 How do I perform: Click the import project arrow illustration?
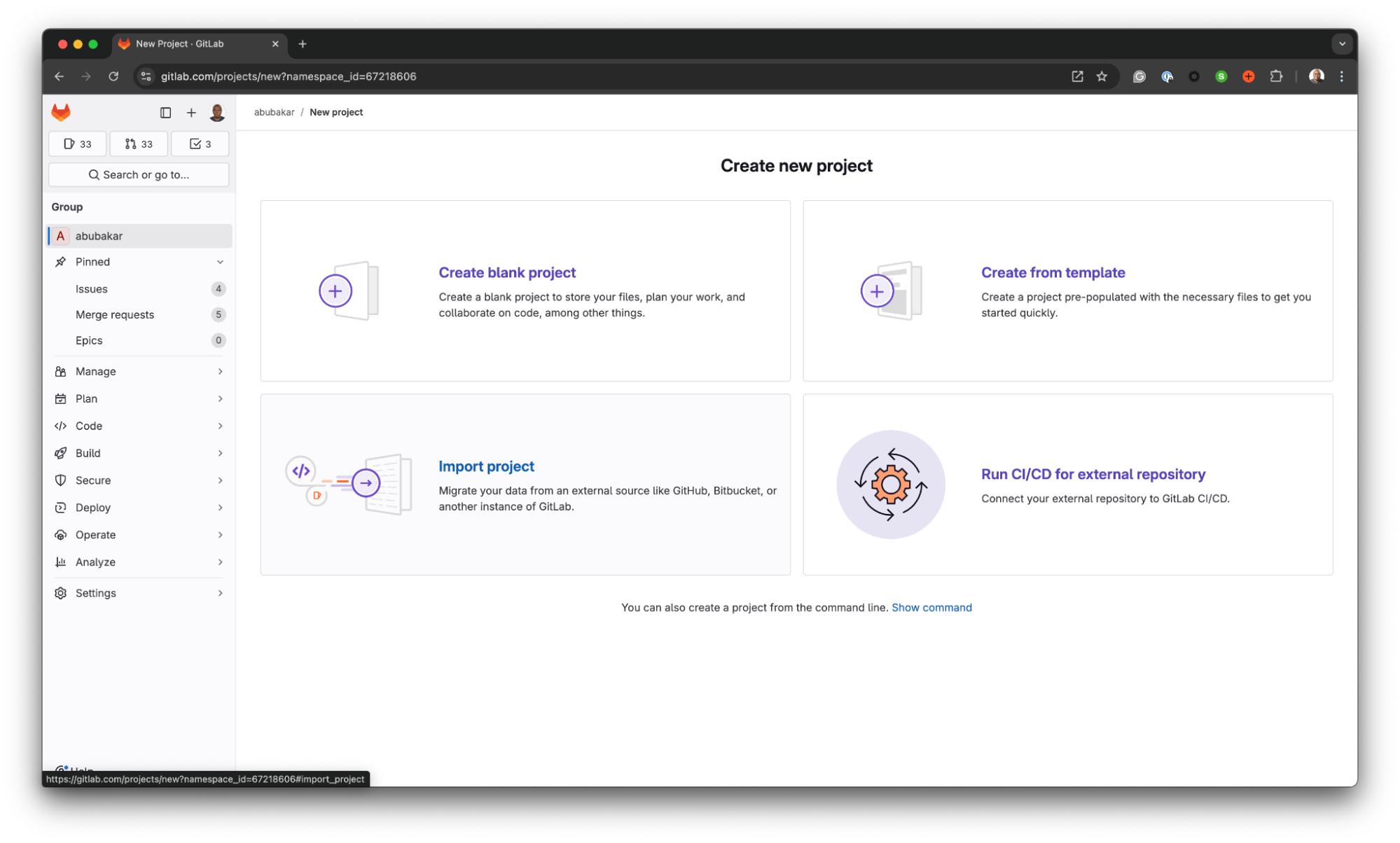point(349,484)
